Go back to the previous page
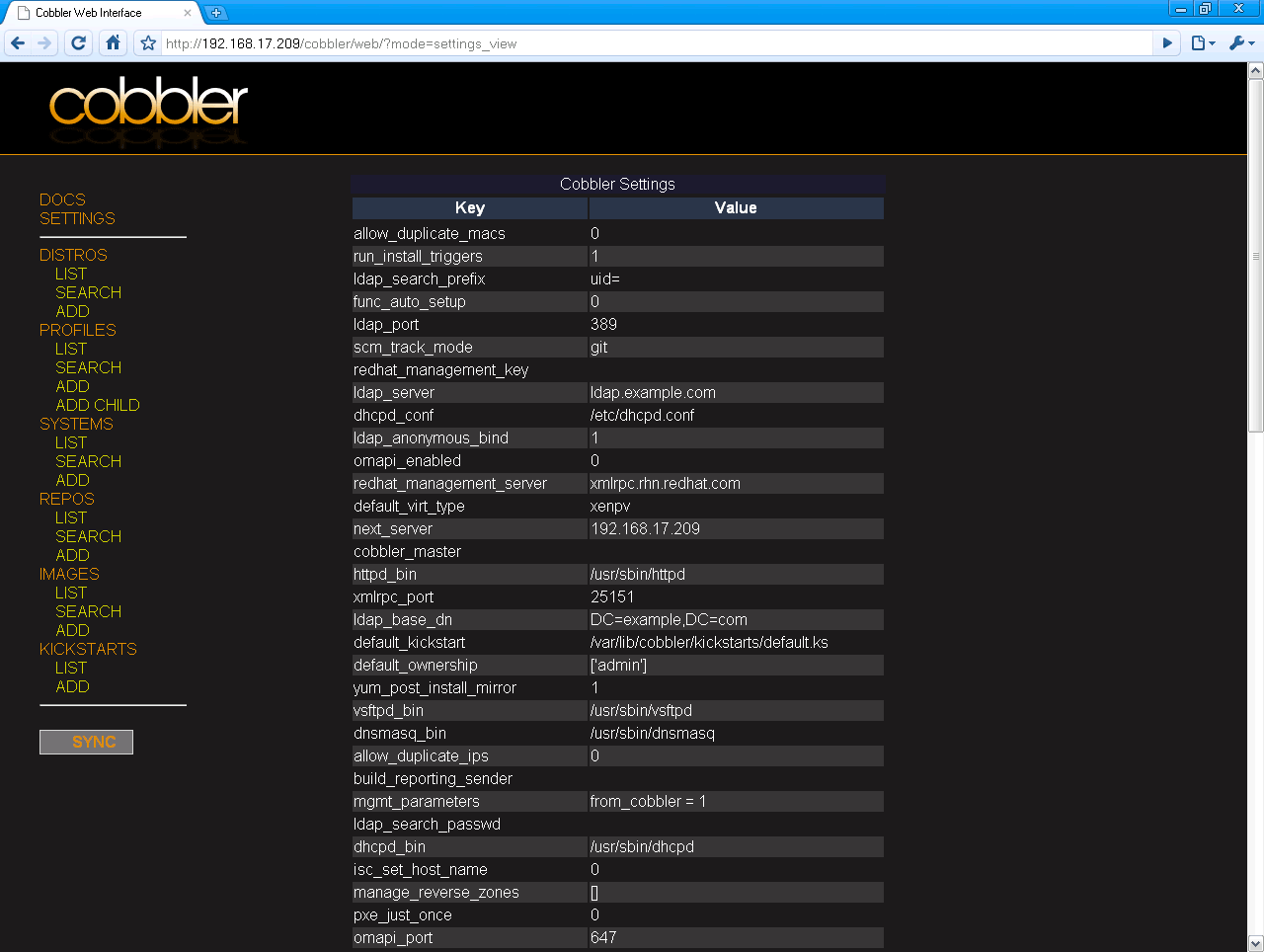Image resolution: width=1264 pixels, height=952 pixels. point(18,43)
